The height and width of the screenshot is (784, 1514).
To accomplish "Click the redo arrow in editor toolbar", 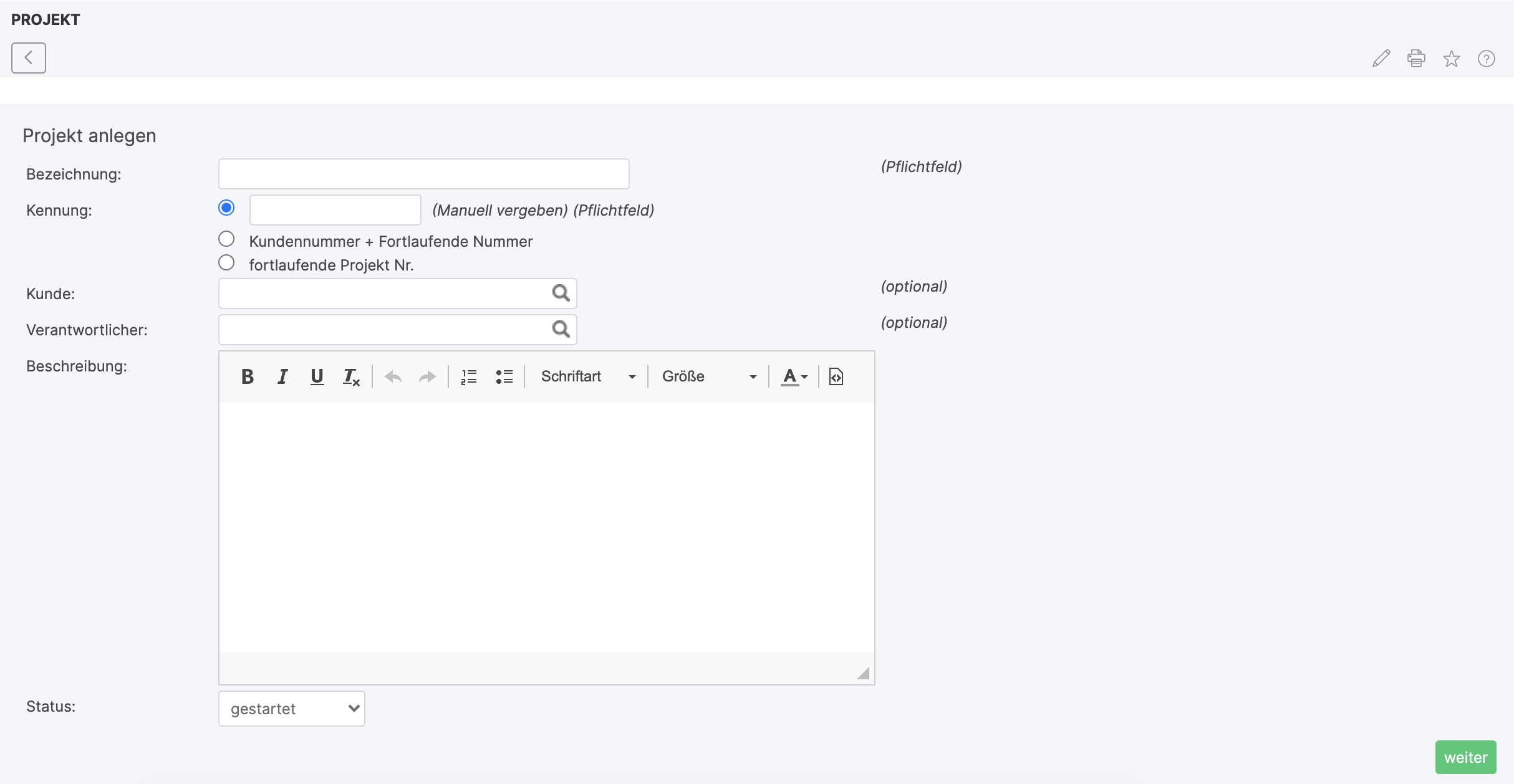I will (428, 376).
